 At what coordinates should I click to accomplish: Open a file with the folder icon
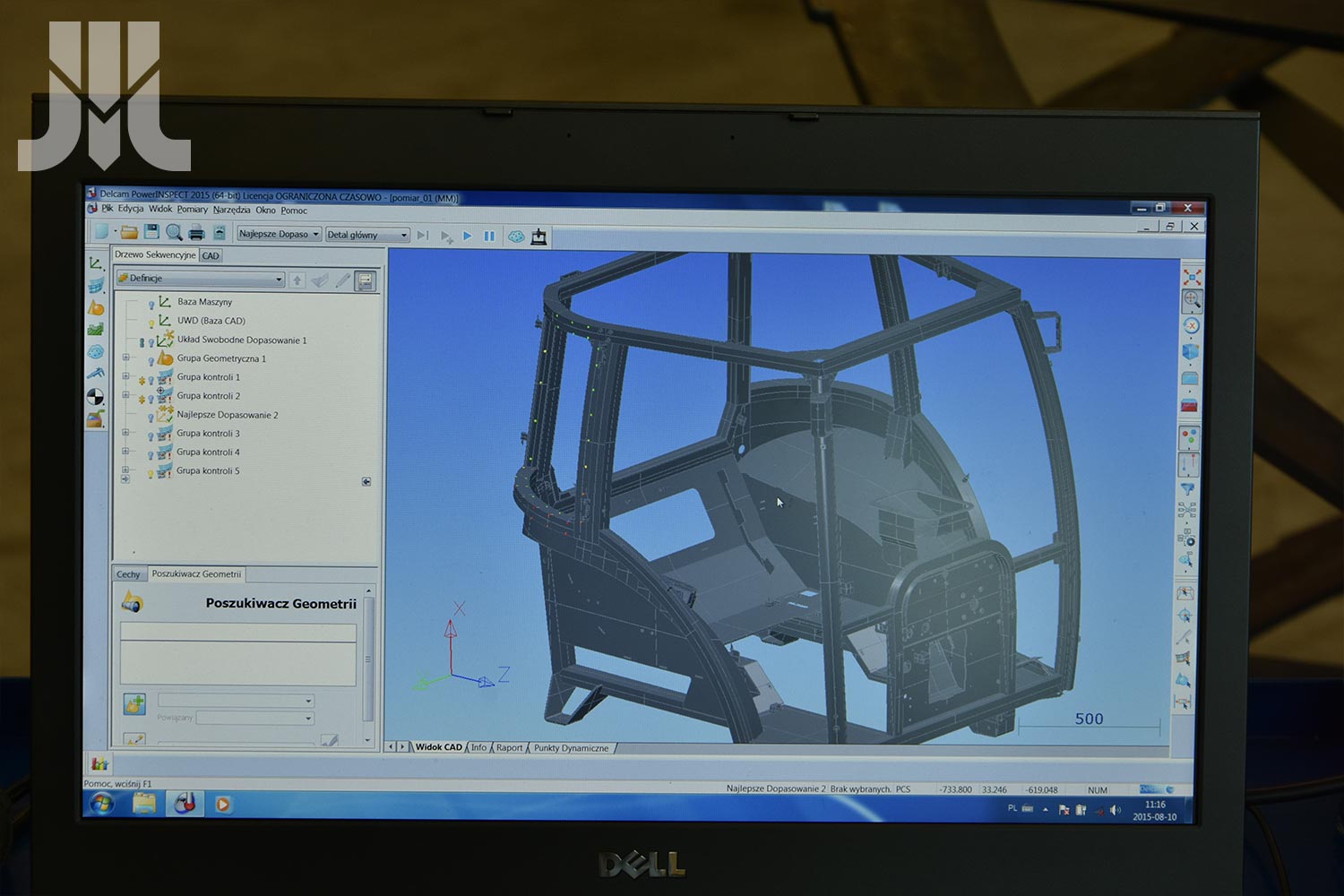pyautogui.click(x=130, y=232)
